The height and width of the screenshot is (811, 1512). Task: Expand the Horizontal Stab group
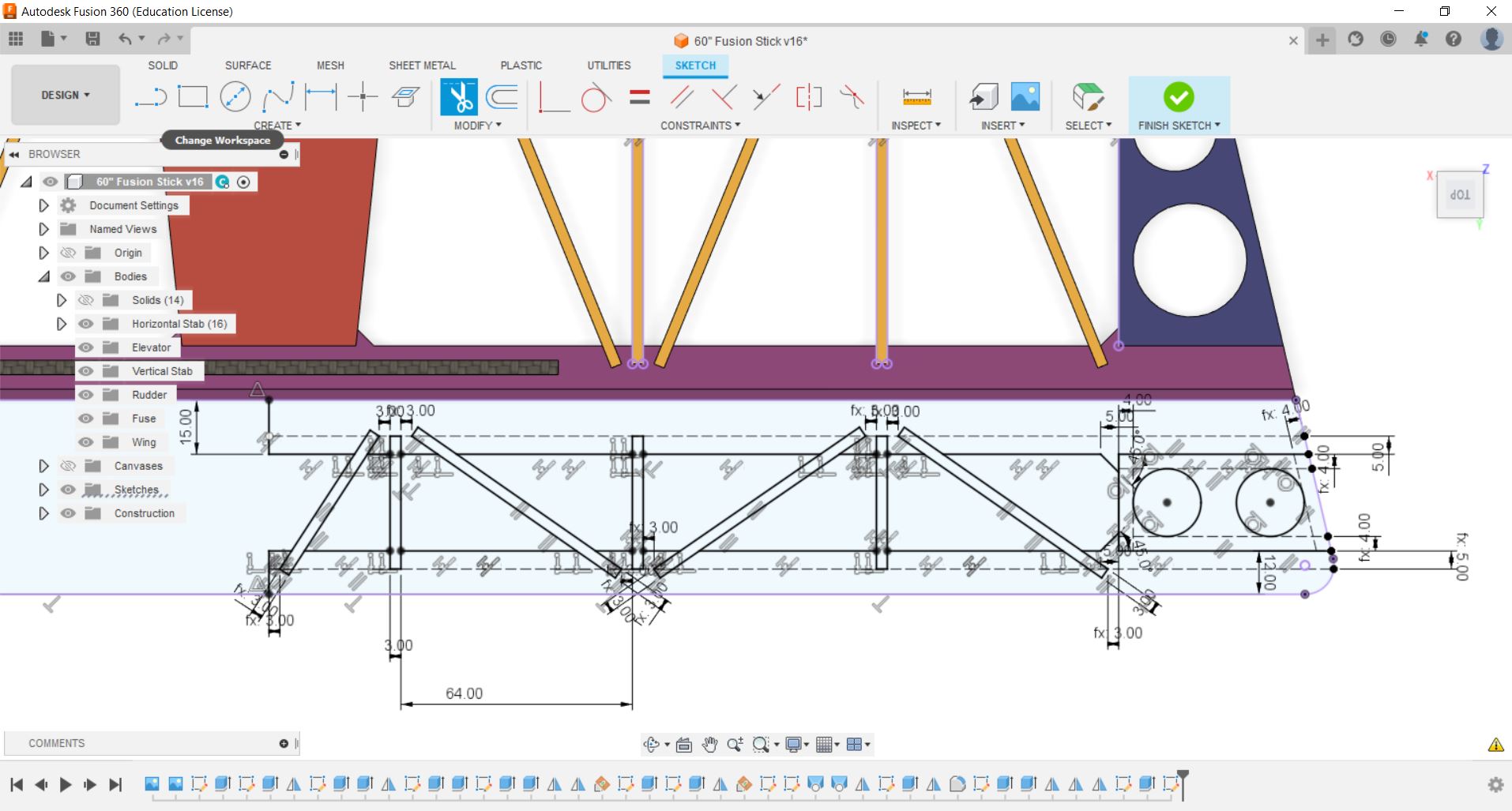click(62, 324)
